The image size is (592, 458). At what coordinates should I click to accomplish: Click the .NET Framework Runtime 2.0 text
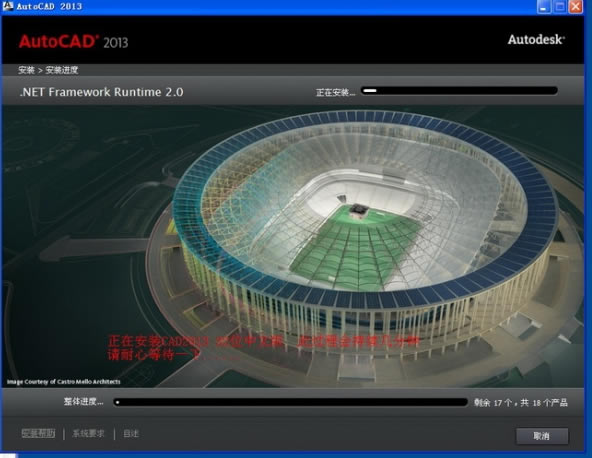(x=102, y=92)
